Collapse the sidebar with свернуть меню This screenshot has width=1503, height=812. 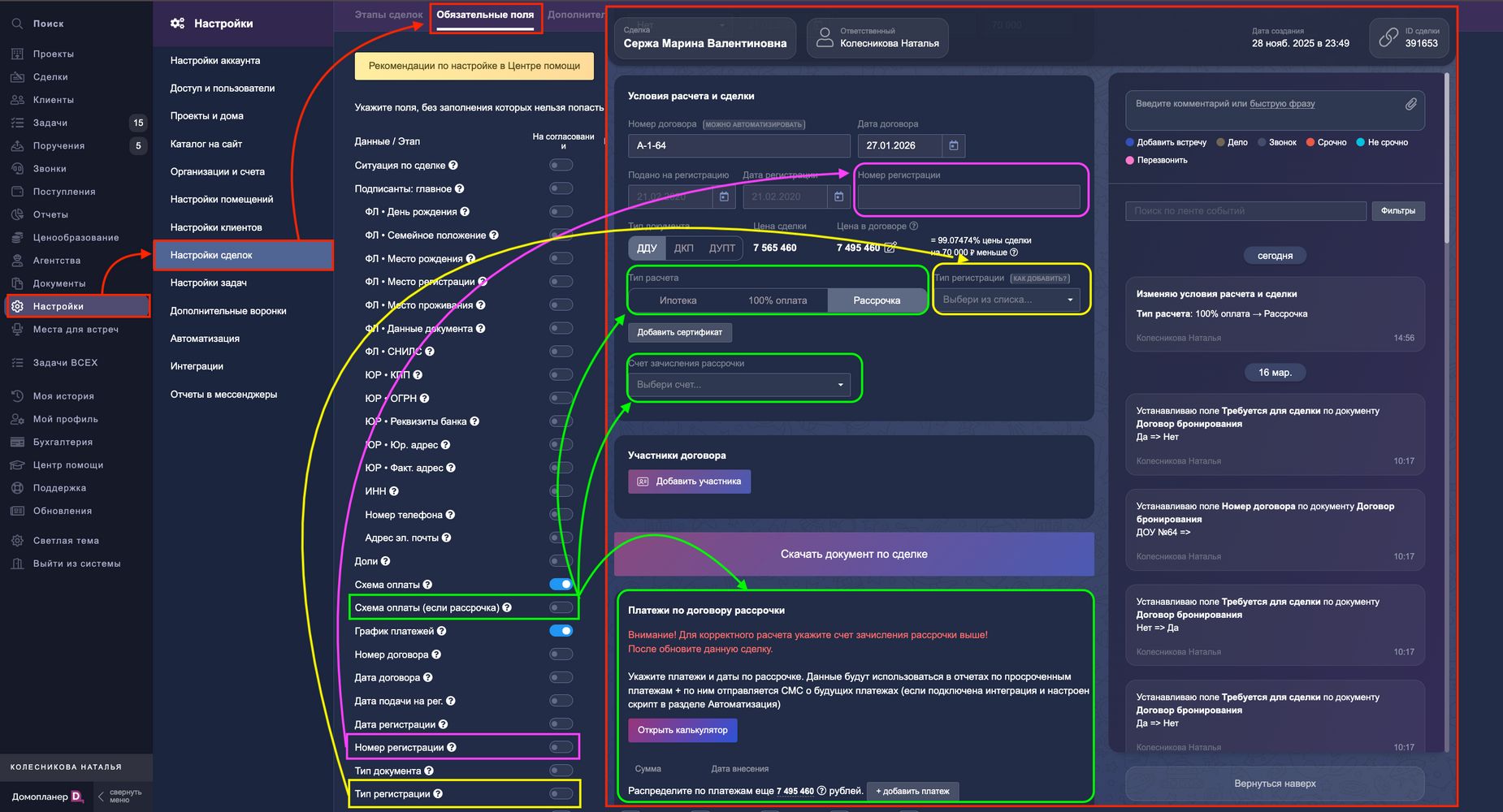click(x=119, y=797)
